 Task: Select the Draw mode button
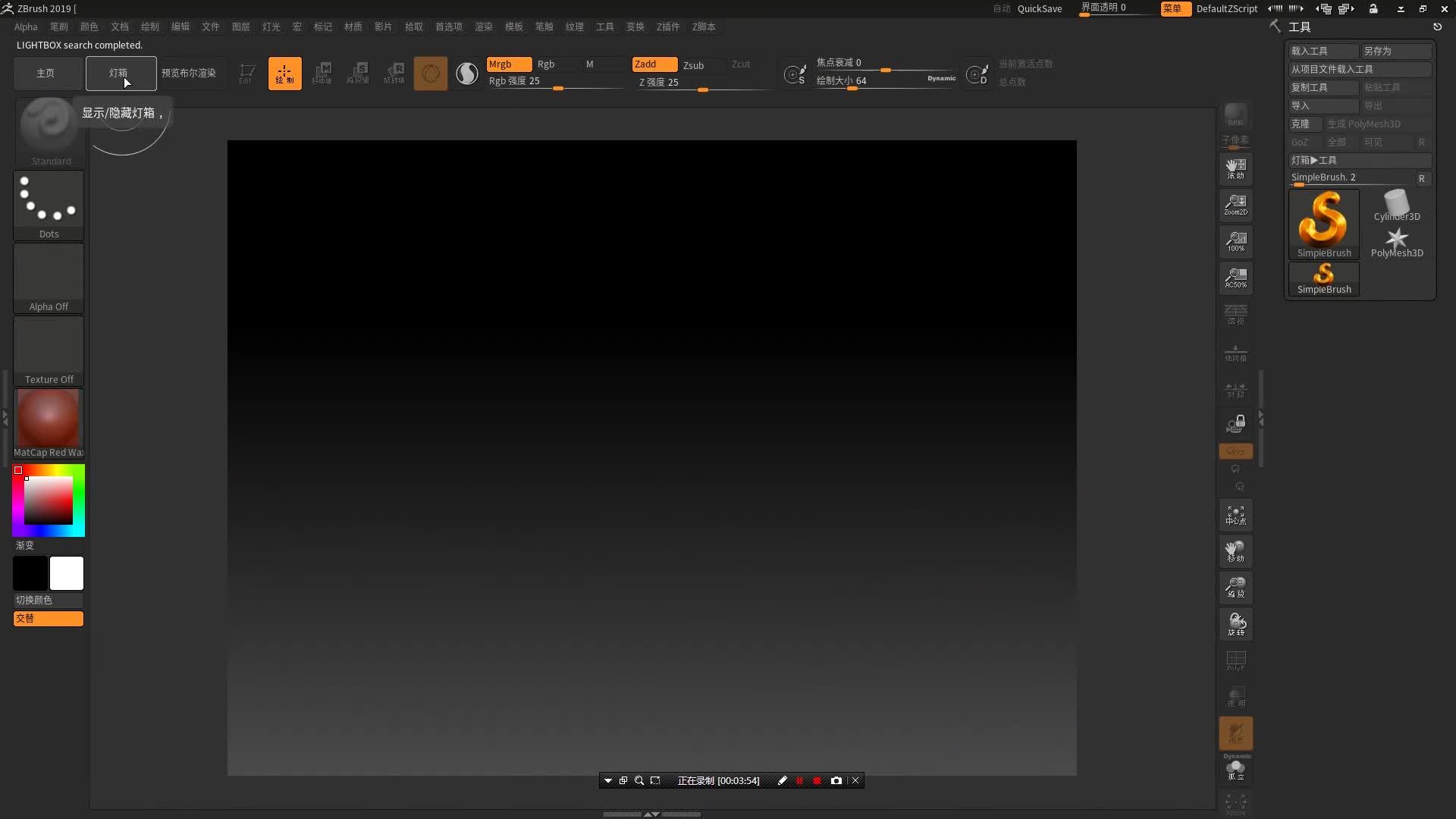pyautogui.click(x=284, y=74)
